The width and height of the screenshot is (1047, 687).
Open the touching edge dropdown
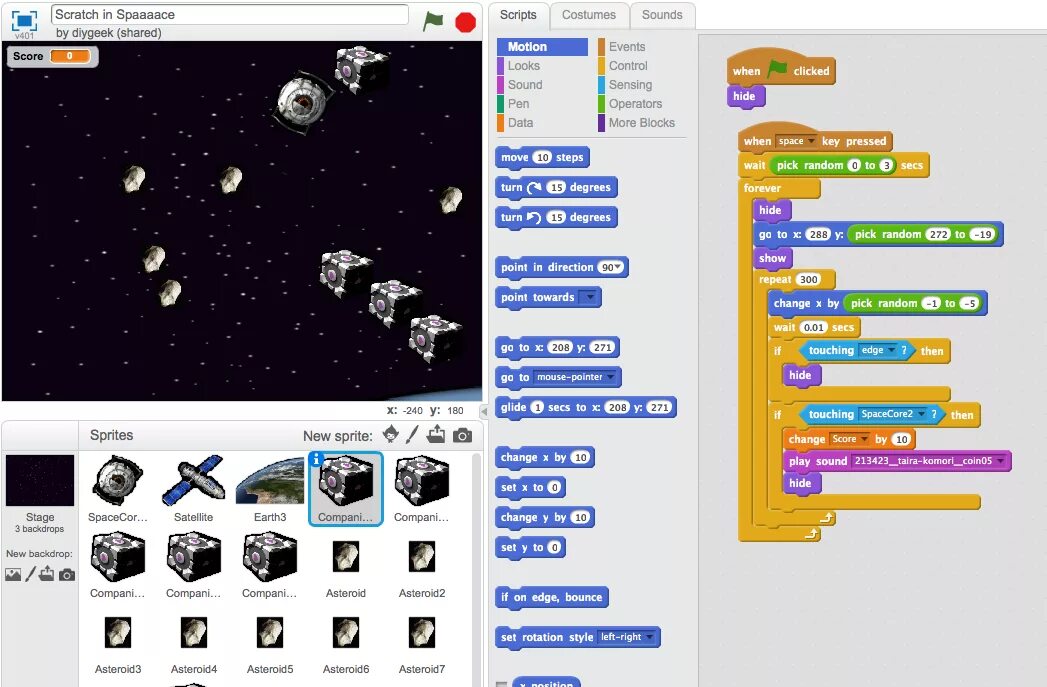point(891,350)
